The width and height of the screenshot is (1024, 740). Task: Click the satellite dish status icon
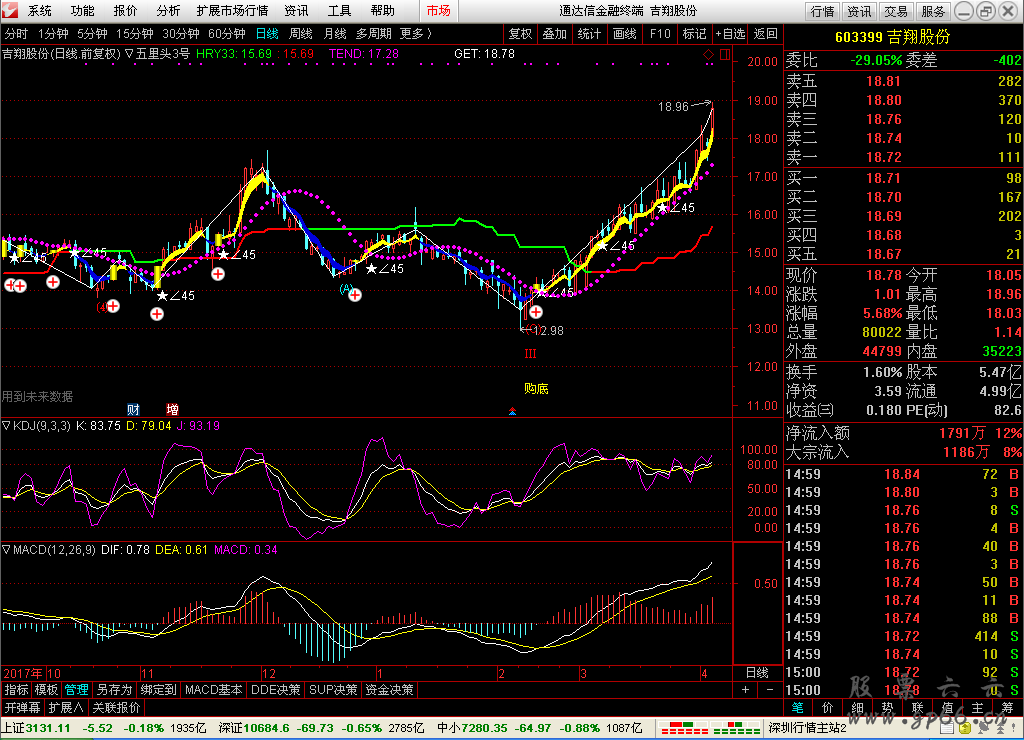983,728
